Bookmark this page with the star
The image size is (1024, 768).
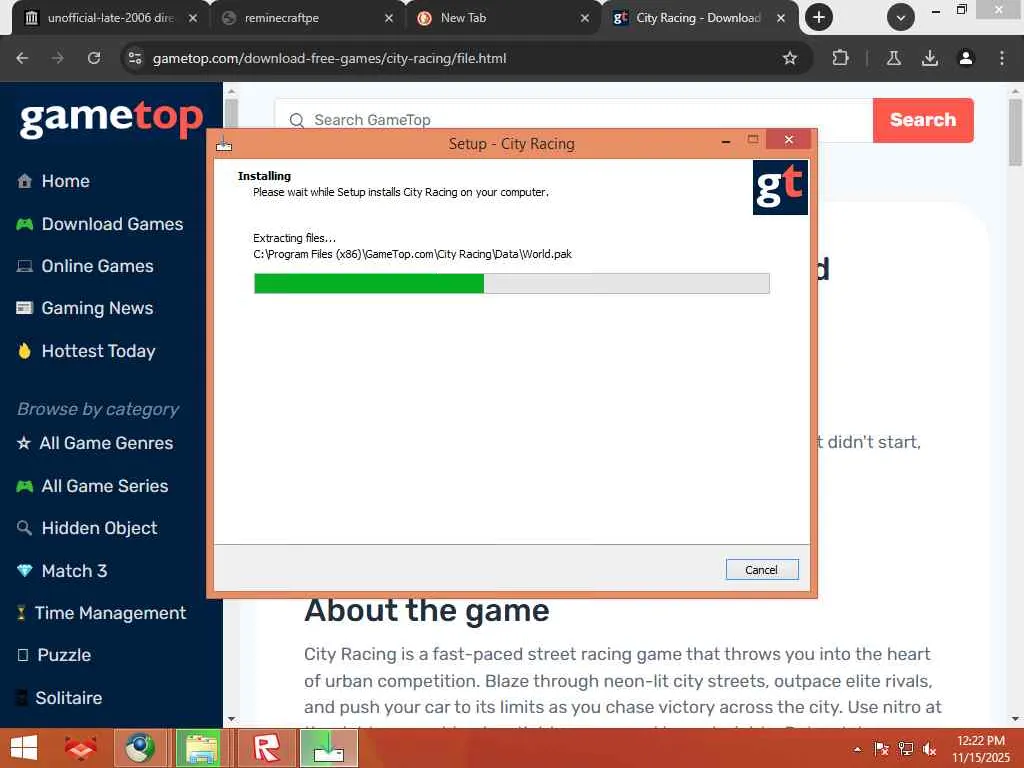(790, 58)
